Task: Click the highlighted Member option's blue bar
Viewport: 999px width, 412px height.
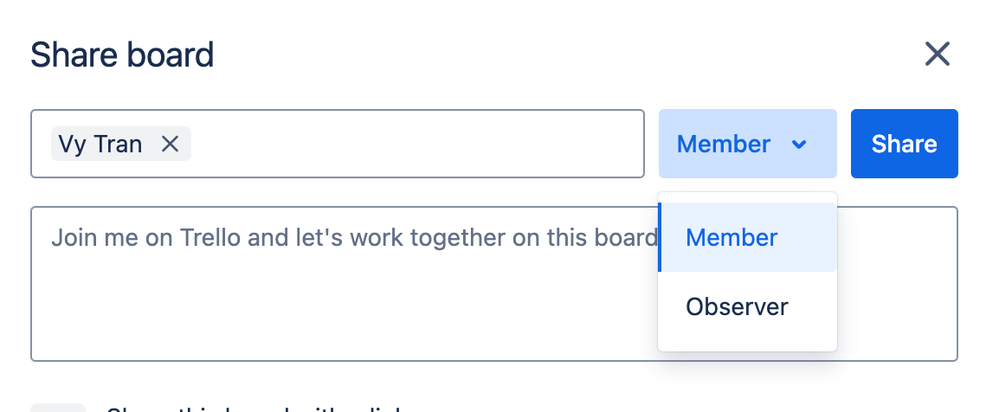Action: [x=659, y=238]
